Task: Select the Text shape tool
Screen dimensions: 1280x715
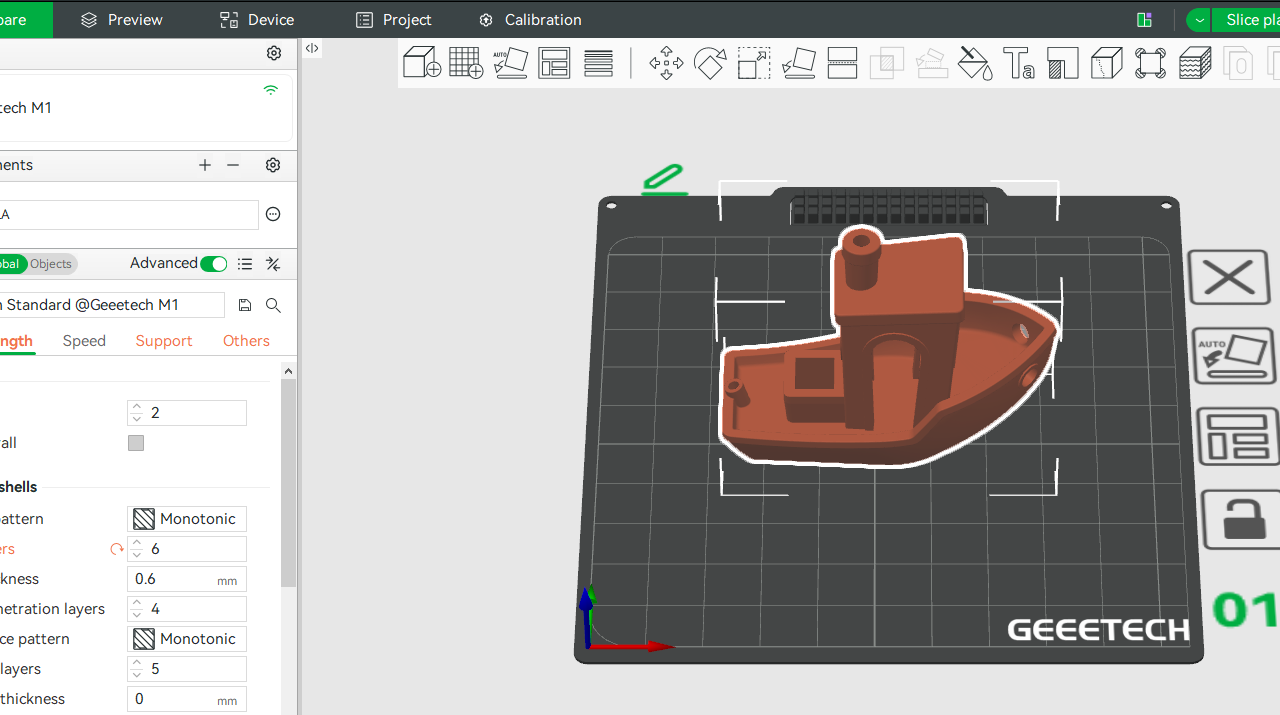Action: (1019, 63)
